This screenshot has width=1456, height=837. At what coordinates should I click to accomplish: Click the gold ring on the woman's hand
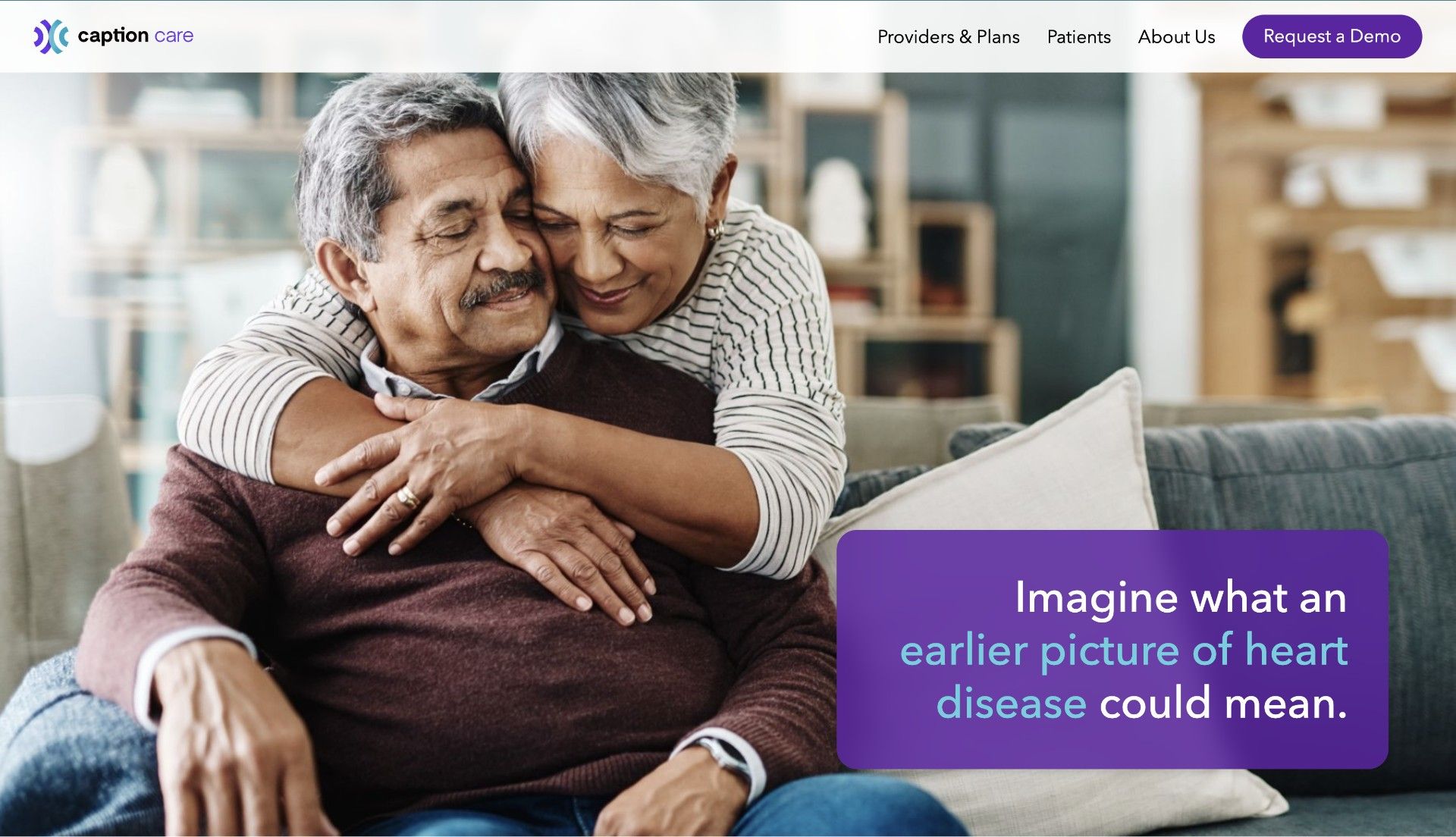click(x=408, y=498)
